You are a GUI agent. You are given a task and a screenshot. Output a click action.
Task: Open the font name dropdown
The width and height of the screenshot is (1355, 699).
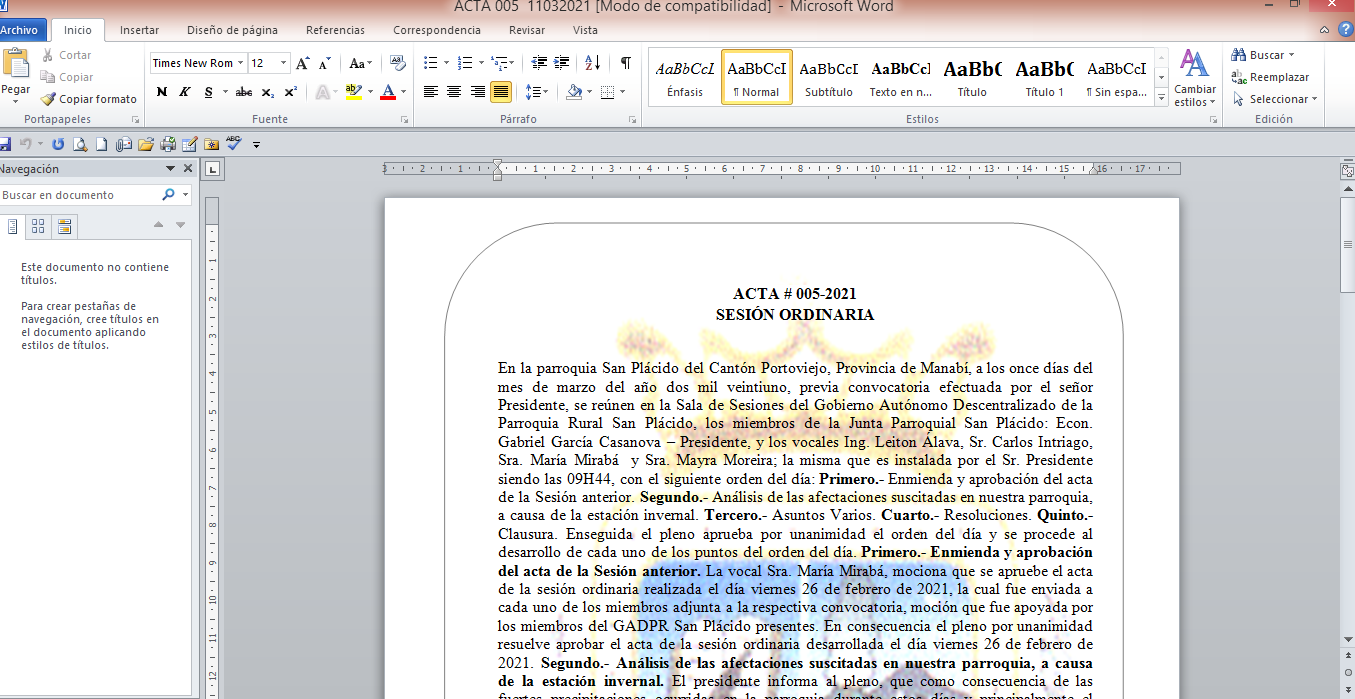click(242, 63)
